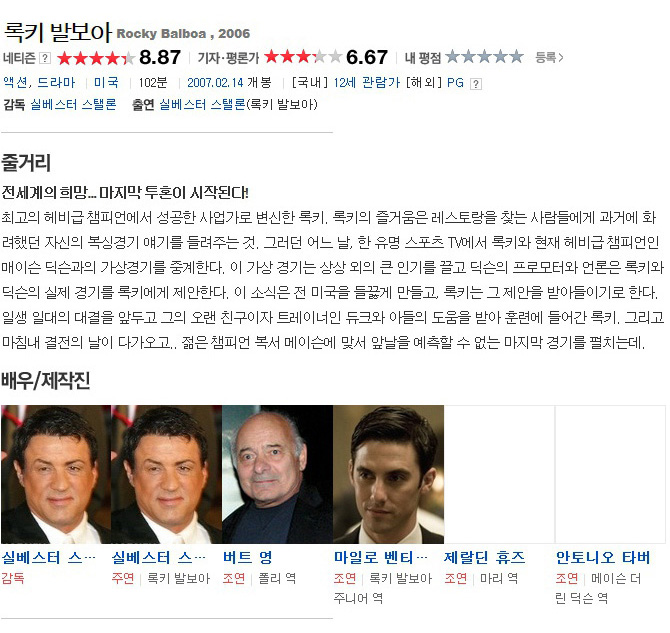Click the PG rating help question-mark icon
This screenshot has width=670, height=633.
click(x=476, y=84)
